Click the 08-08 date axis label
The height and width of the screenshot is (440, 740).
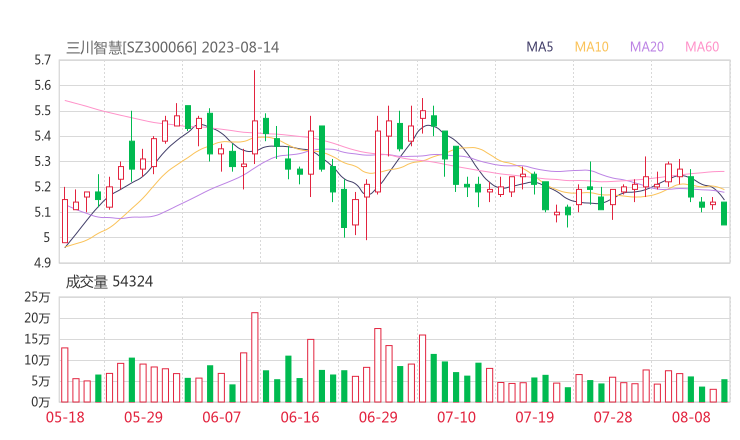[x=691, y=417]
